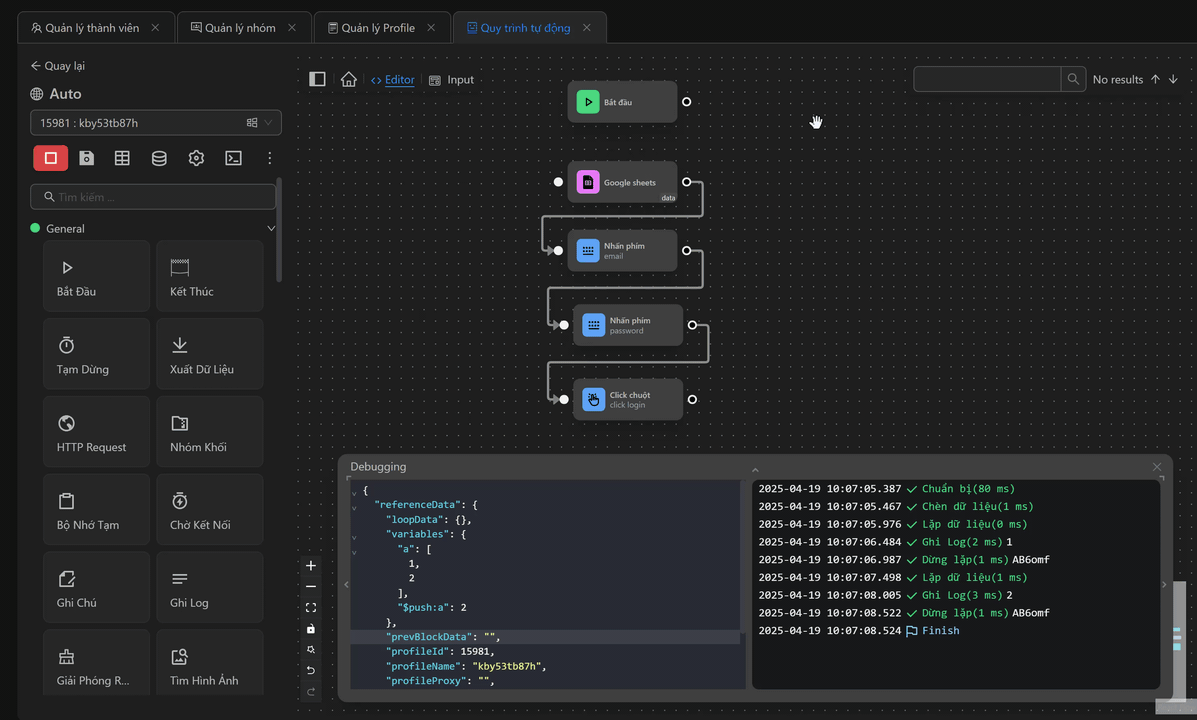Collapse the referenceData JSON node
This screenshot has width=1197, height=720.
pos(354,507)
